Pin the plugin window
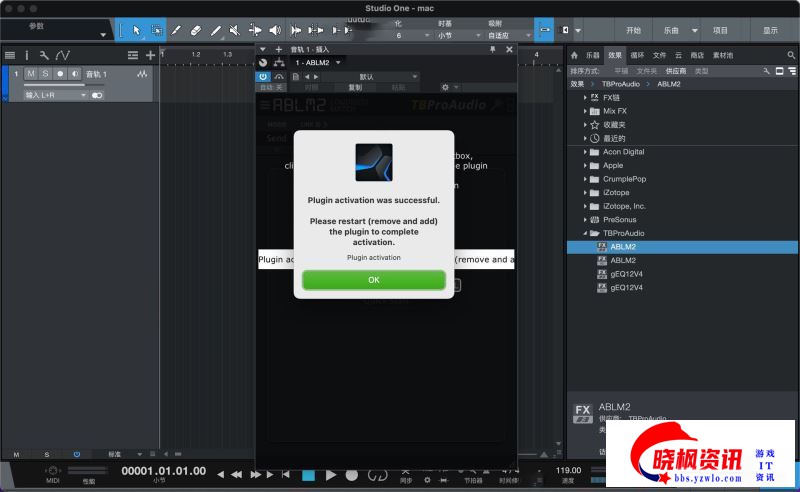Screen dimensions: 800x492 [x=492, y=49]
